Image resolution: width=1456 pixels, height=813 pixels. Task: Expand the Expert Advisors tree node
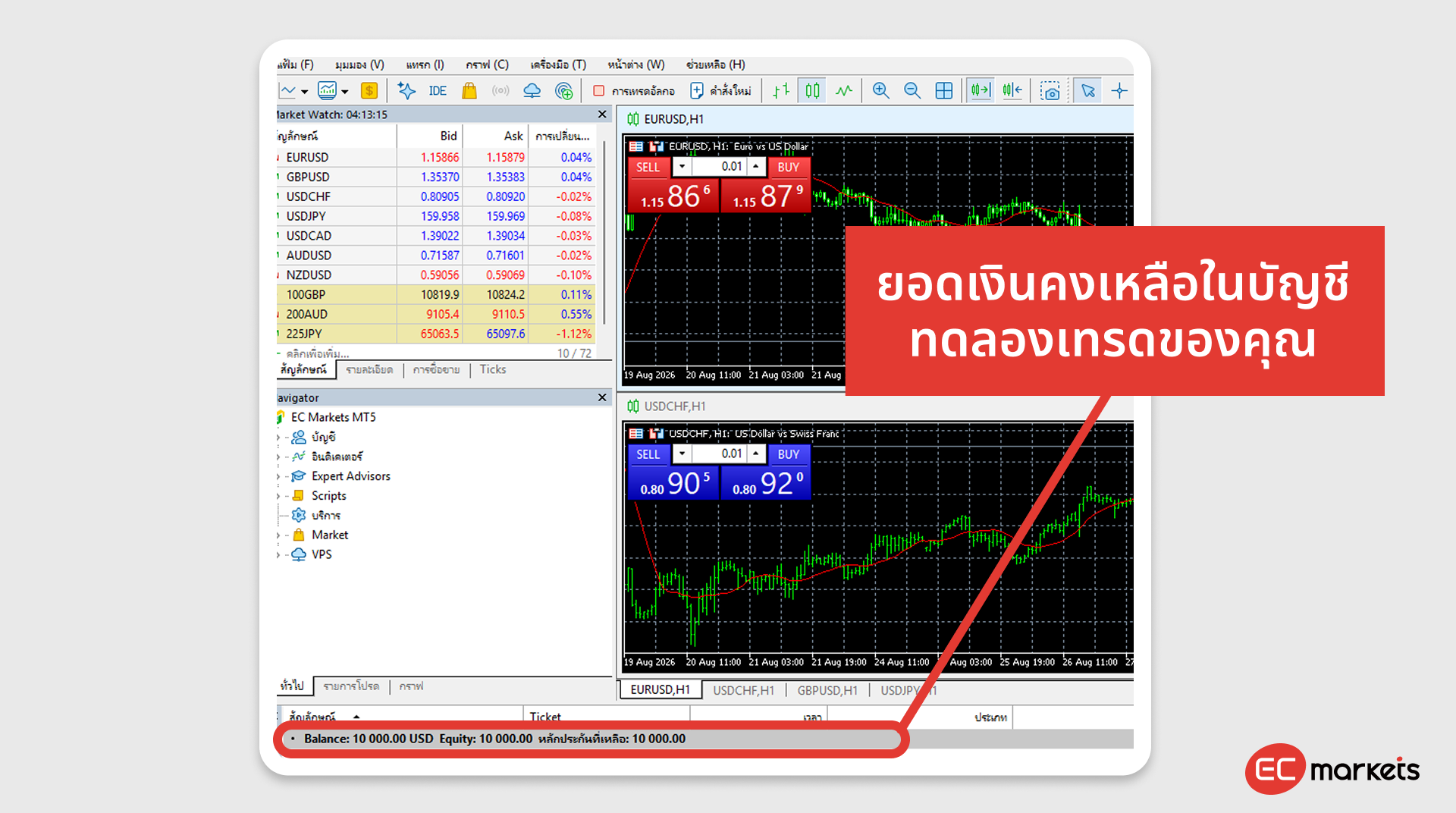pos(278,477)
